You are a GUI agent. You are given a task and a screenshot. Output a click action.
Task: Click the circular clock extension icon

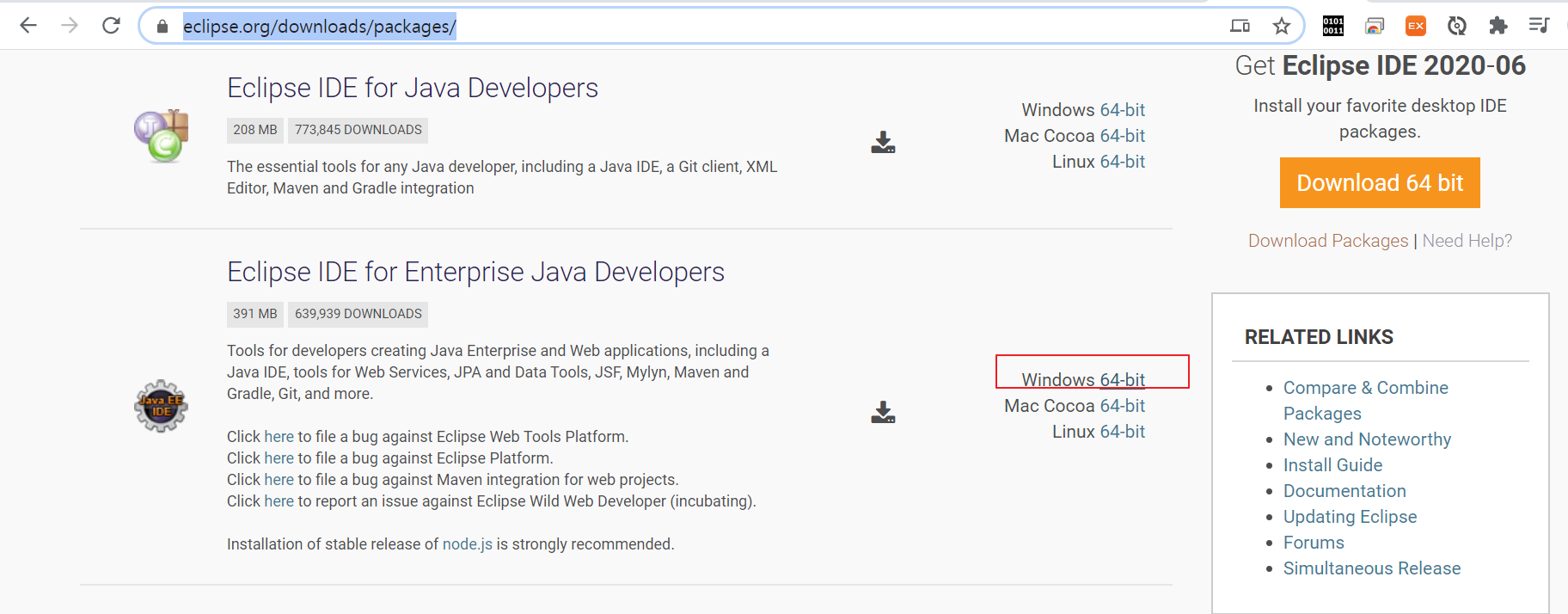1457,26
